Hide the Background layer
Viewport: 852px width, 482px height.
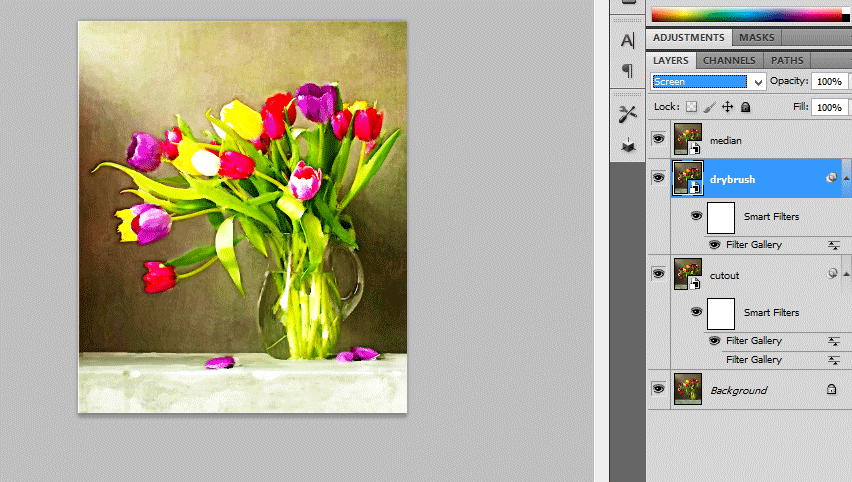(658, 389)
